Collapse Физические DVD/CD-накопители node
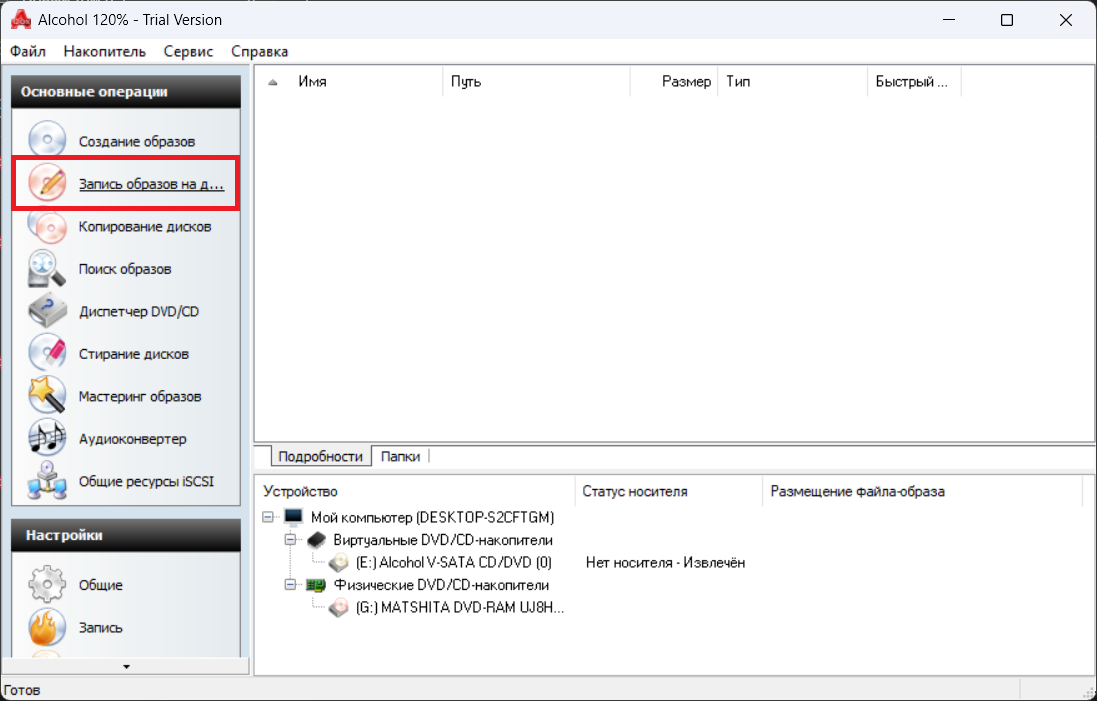This screenshot has width=1097, height=701. coord(291,585)
